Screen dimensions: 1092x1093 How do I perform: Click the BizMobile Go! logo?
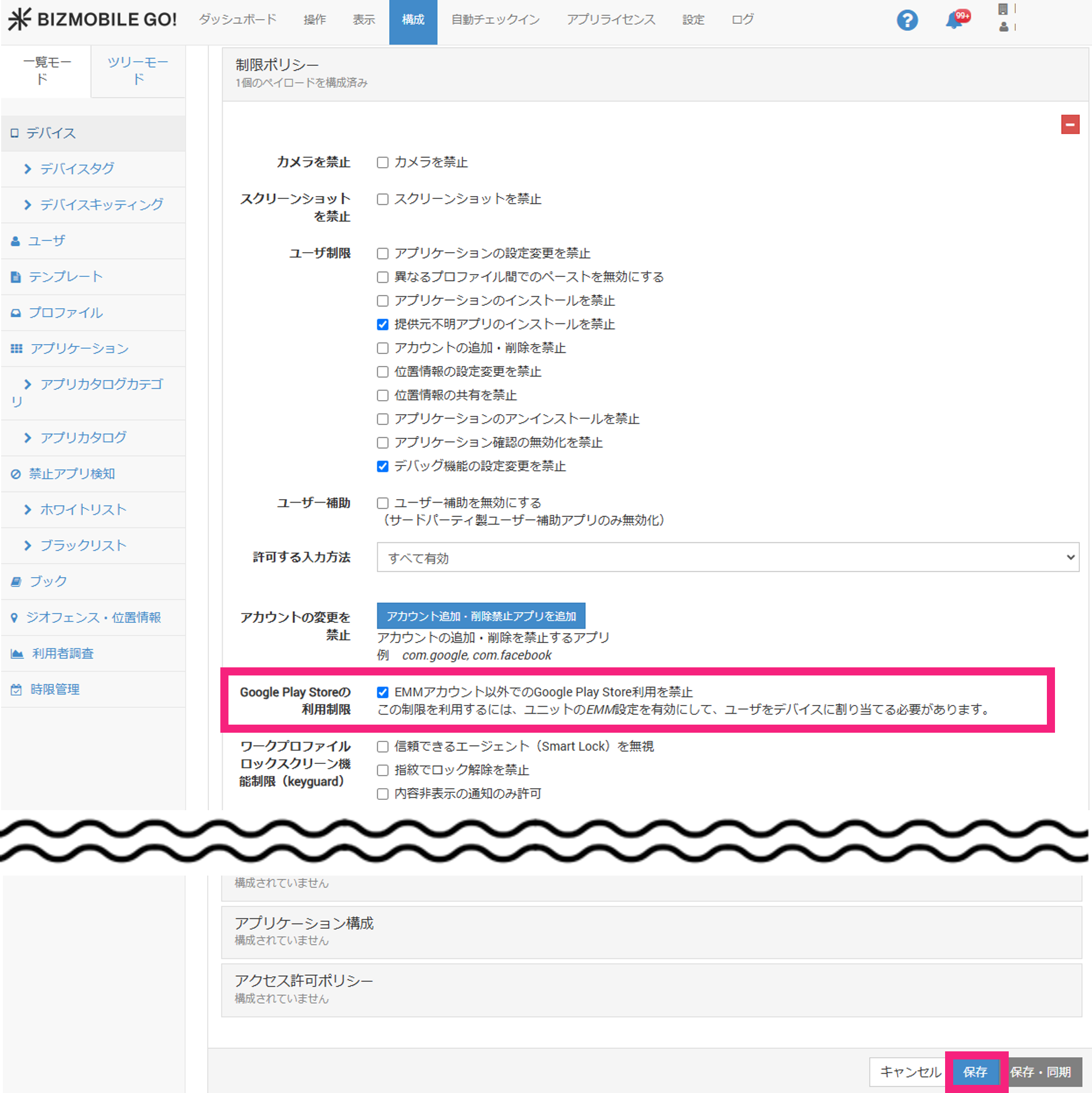[93, 20]
